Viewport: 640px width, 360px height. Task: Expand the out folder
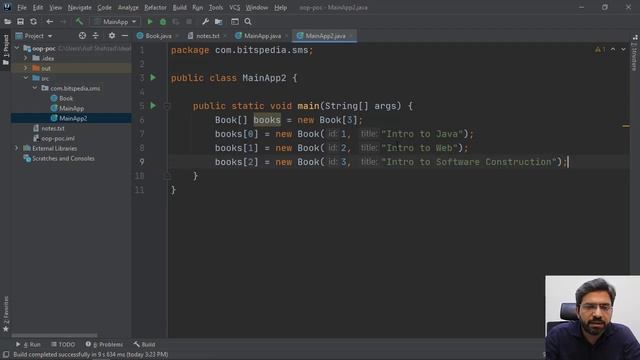point(26,68)
